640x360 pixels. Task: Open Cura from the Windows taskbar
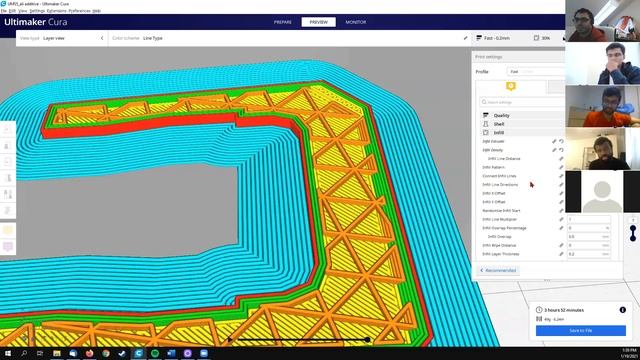pos(138,353)
